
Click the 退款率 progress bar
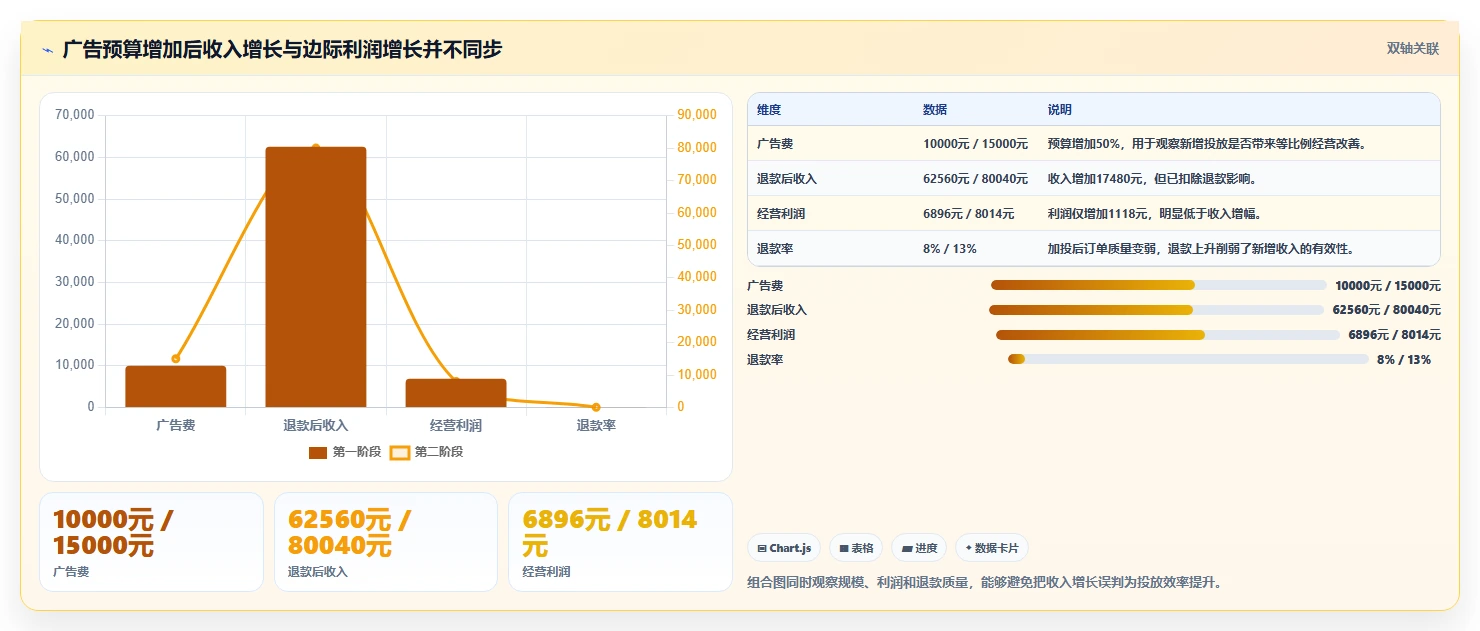tap(1188, 359)
